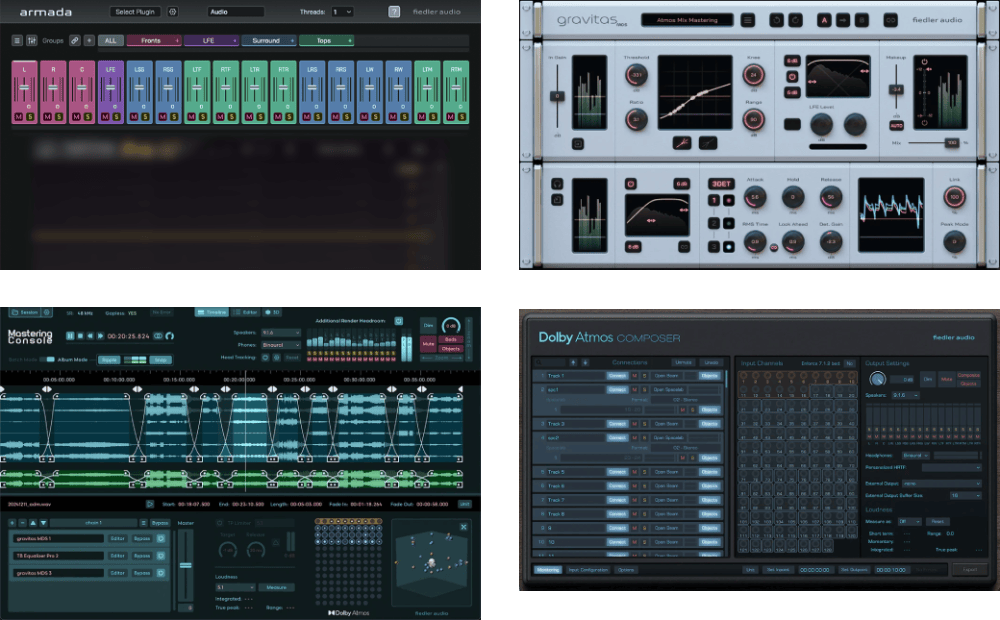Click Export in Atmos Composer
Screen dimensions: 1000x620
(970, 570)
